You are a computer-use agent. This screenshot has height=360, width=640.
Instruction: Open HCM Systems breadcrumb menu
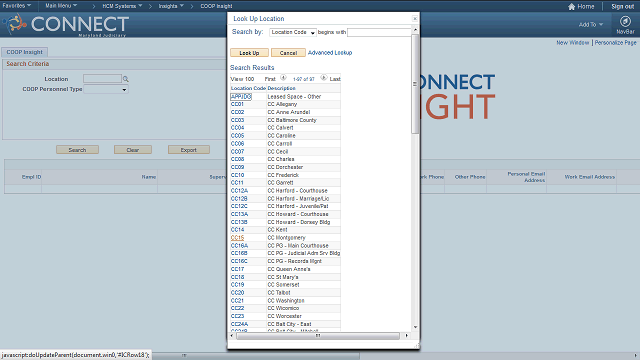coord(122,6)
